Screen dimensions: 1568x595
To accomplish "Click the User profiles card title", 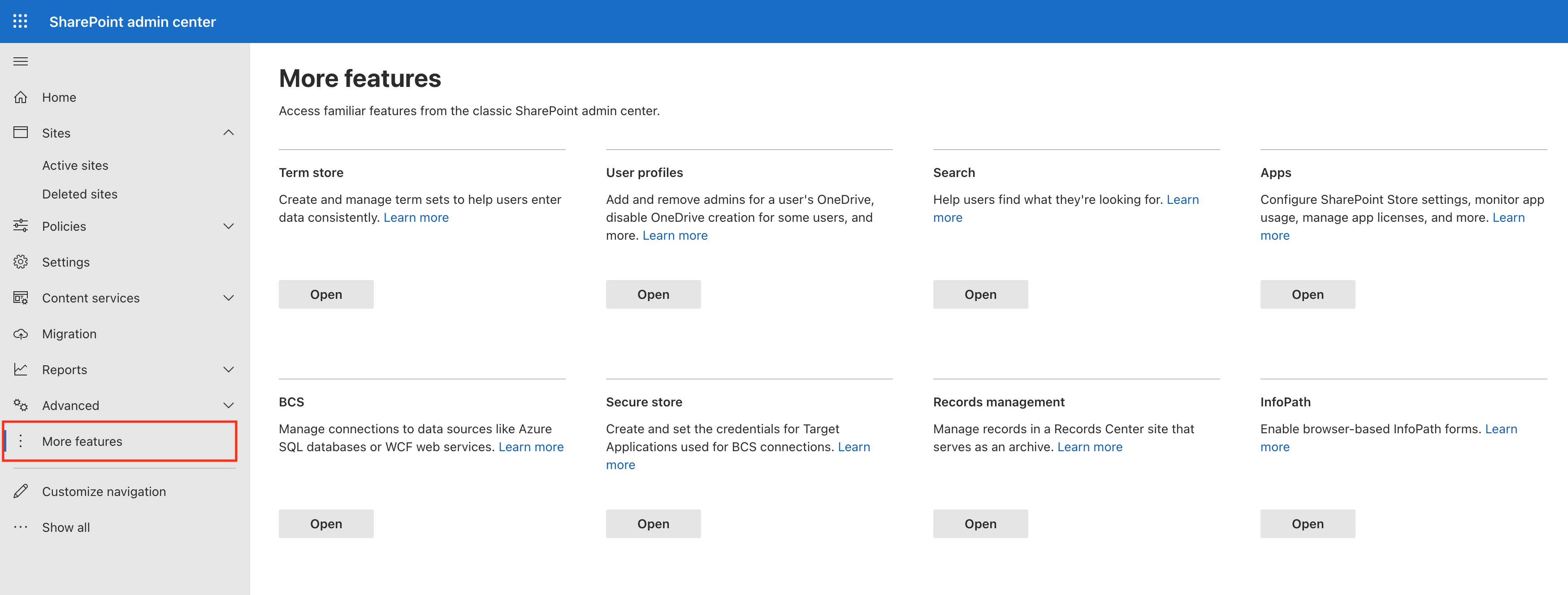I will click(644, 173).
